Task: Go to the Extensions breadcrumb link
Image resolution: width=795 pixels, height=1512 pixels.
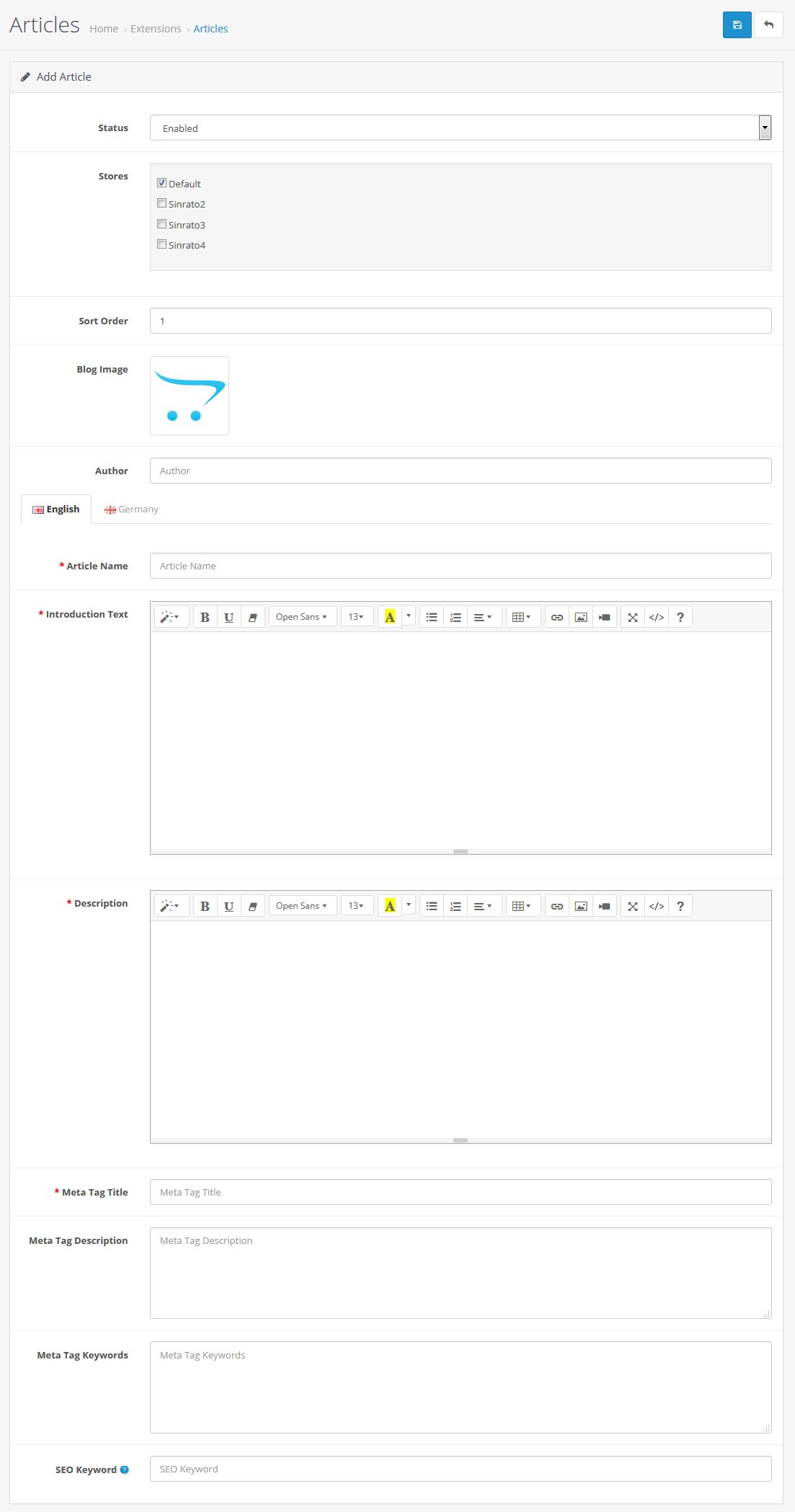Action: 156,29
